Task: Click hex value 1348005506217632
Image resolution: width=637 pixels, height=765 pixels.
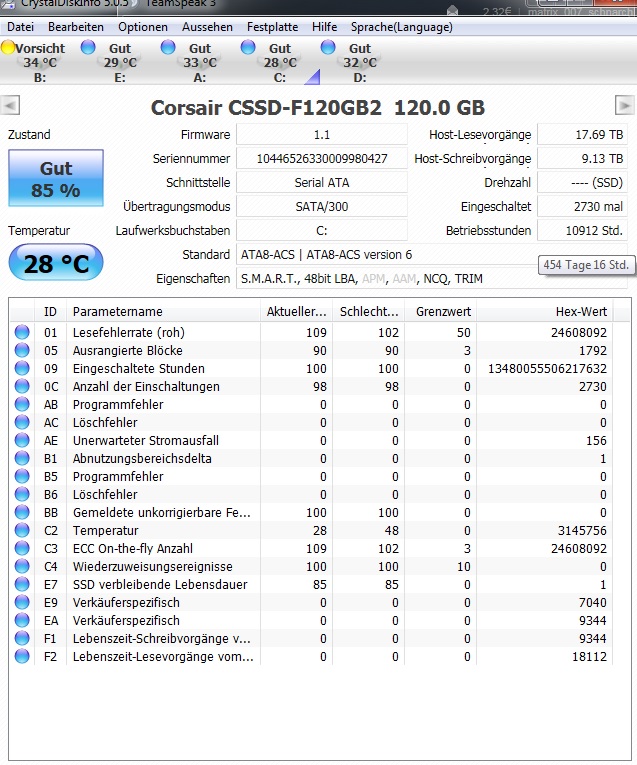Action: tap(547, 368)
